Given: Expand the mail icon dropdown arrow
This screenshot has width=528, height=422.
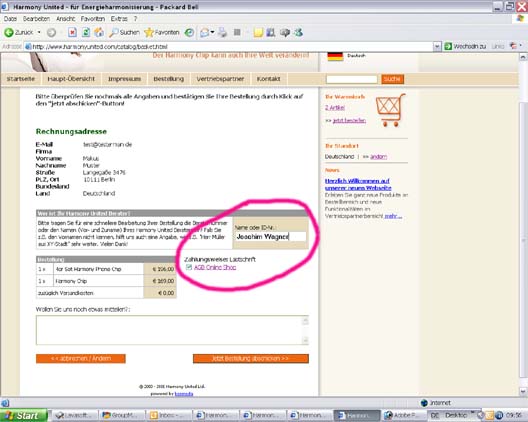Looking at the screenshot, I should click(212, 32).
